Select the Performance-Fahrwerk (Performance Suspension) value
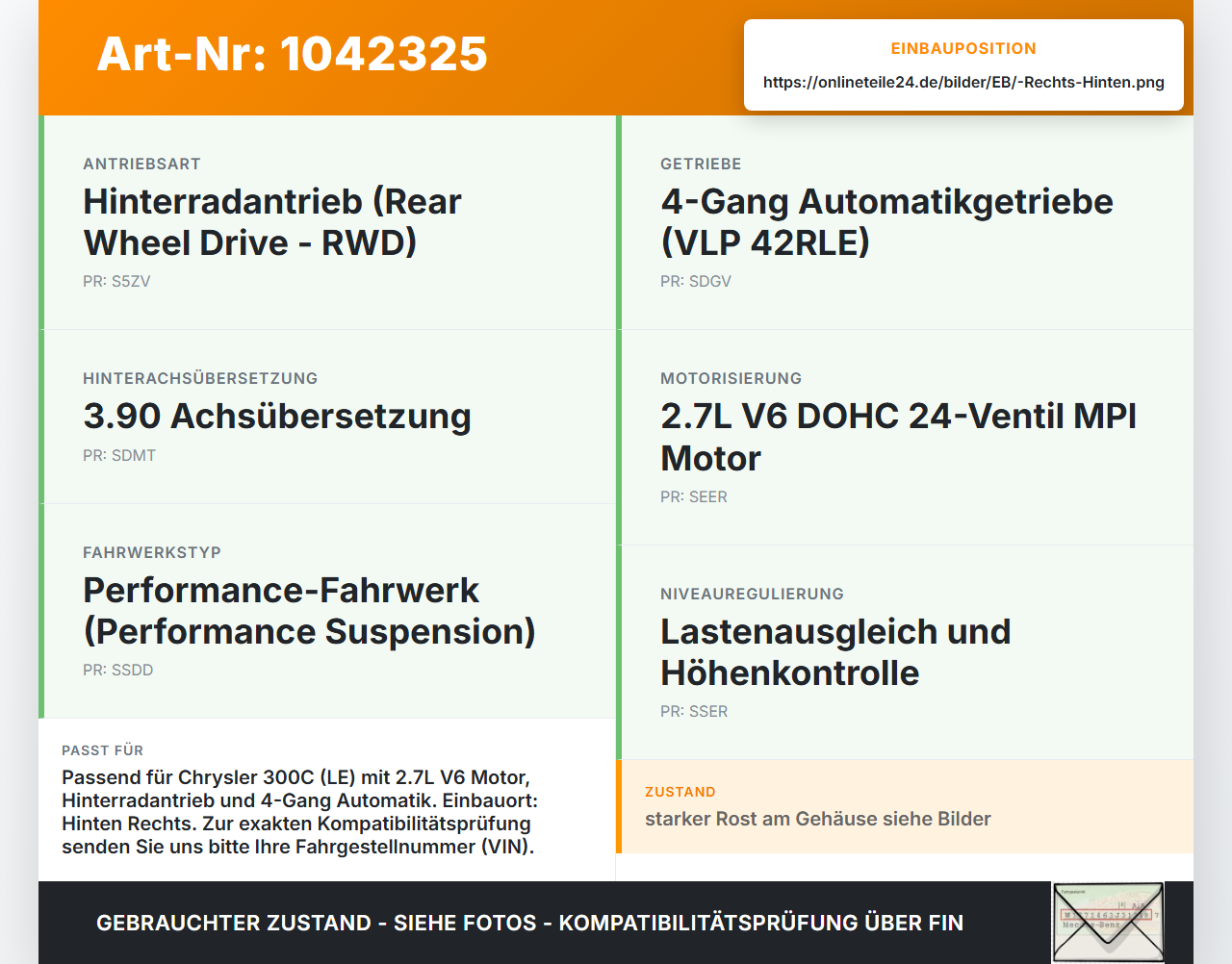 point(309,611)
